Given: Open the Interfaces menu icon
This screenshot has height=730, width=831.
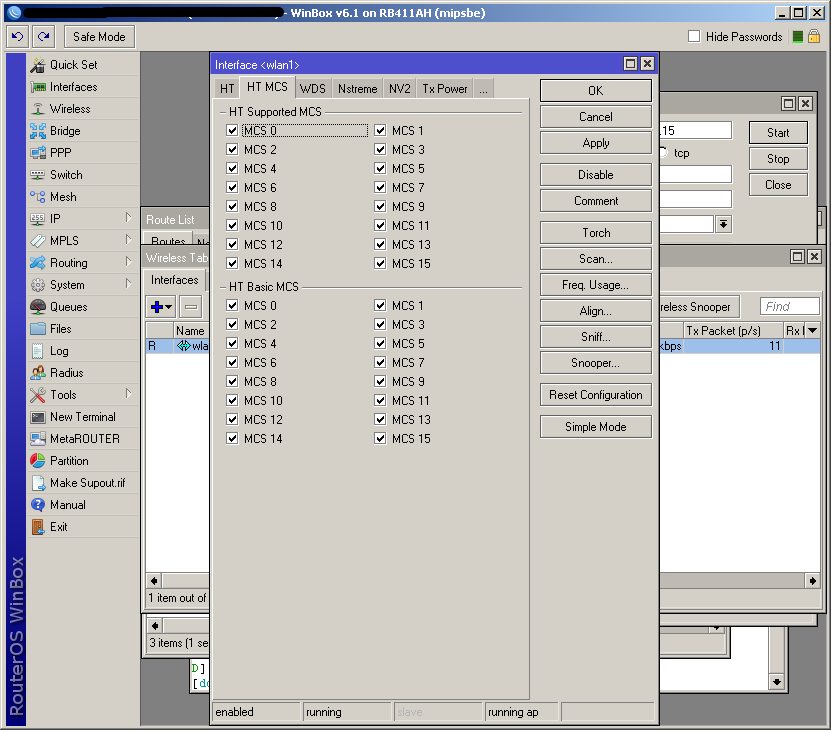Looking at the screenshot, I should (38, 87).
